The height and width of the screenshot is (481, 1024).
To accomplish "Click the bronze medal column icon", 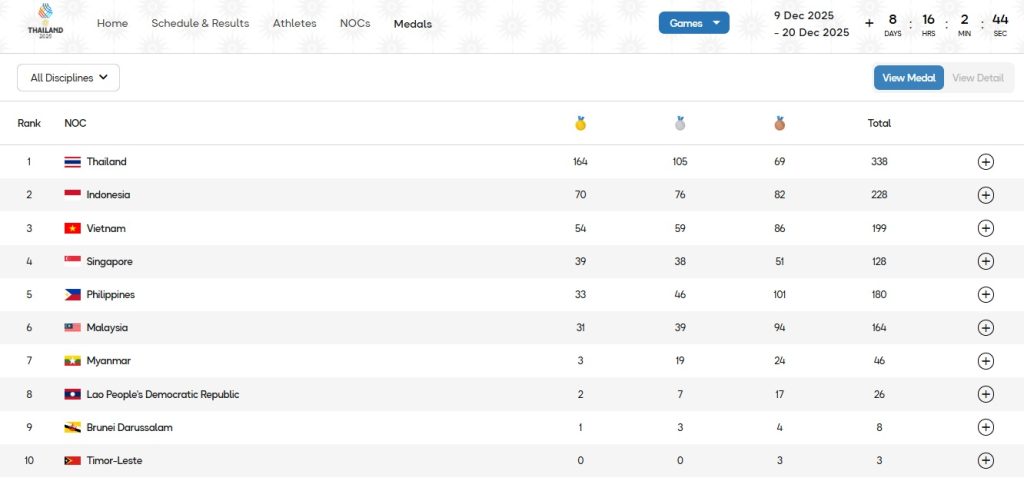I will (780, 124).
